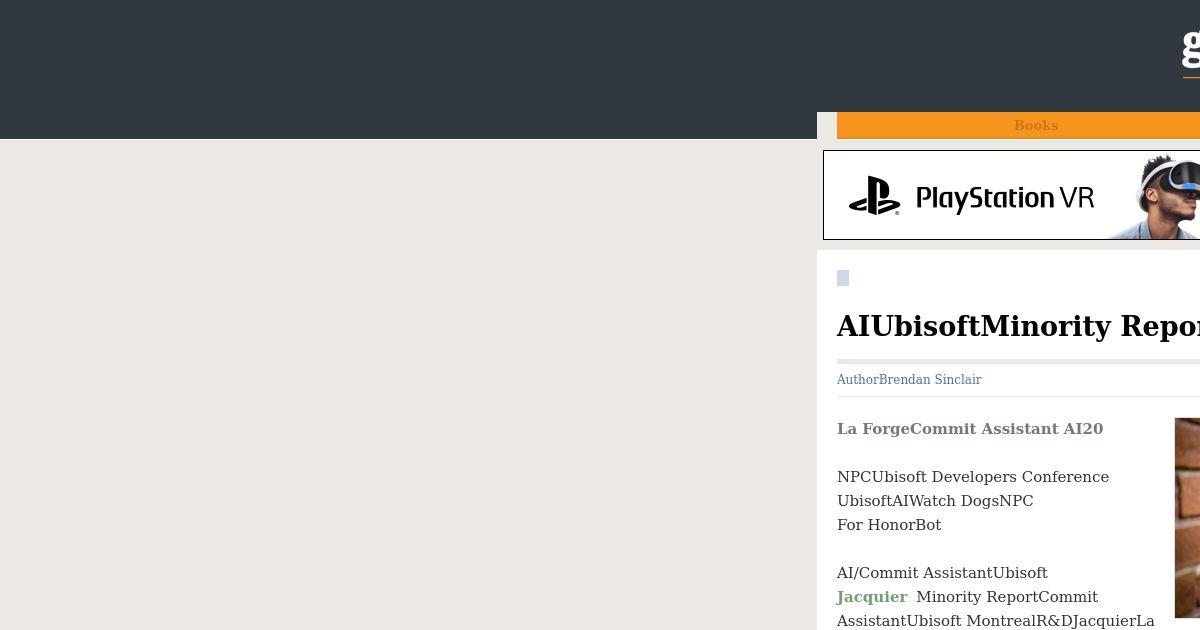Open the green Jacquier link
The height and width of the screenshot is (630, 1200).
click(x=872, y=597)
